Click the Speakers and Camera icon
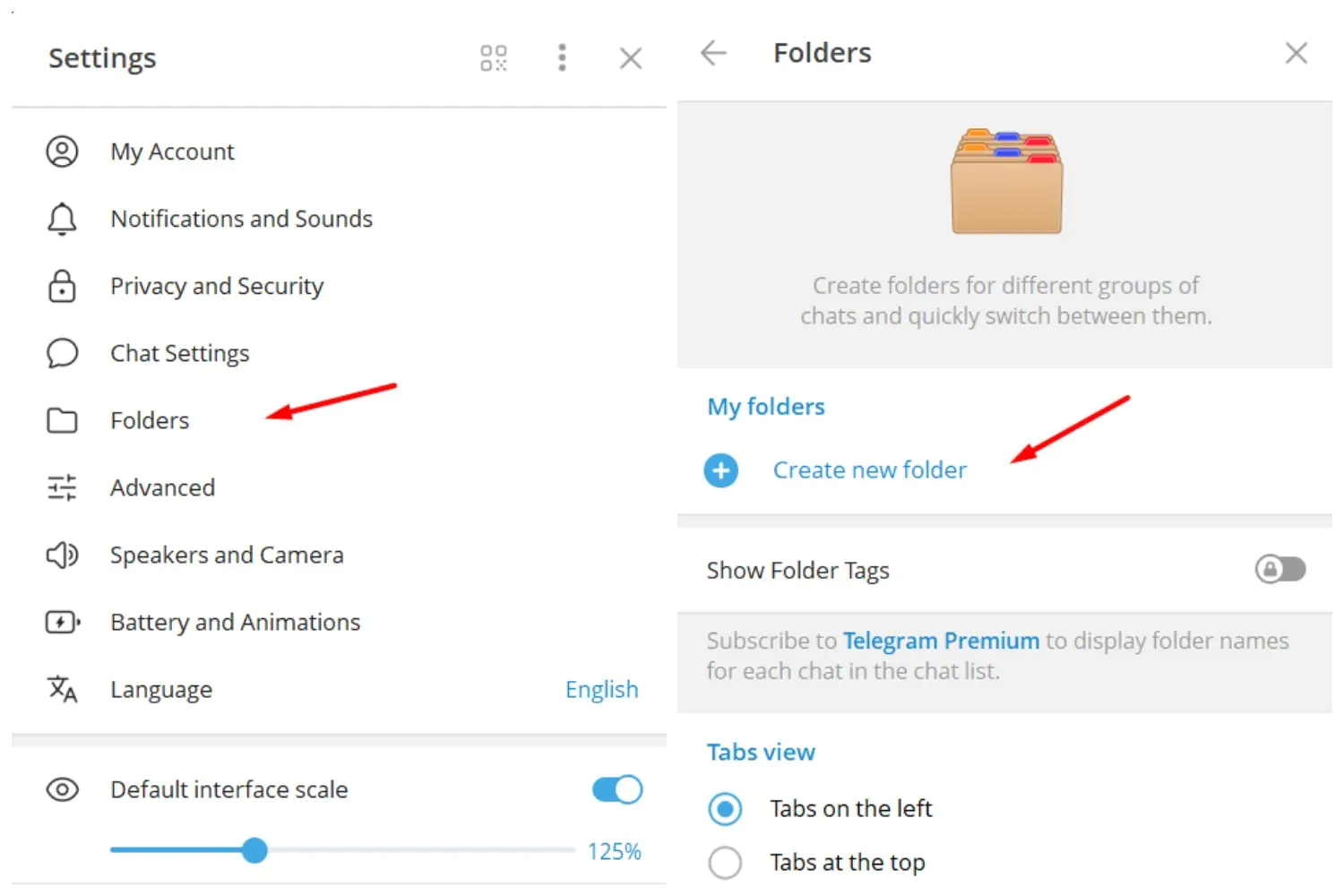This screenshot has height=896, width=1344. coord(62,555)
